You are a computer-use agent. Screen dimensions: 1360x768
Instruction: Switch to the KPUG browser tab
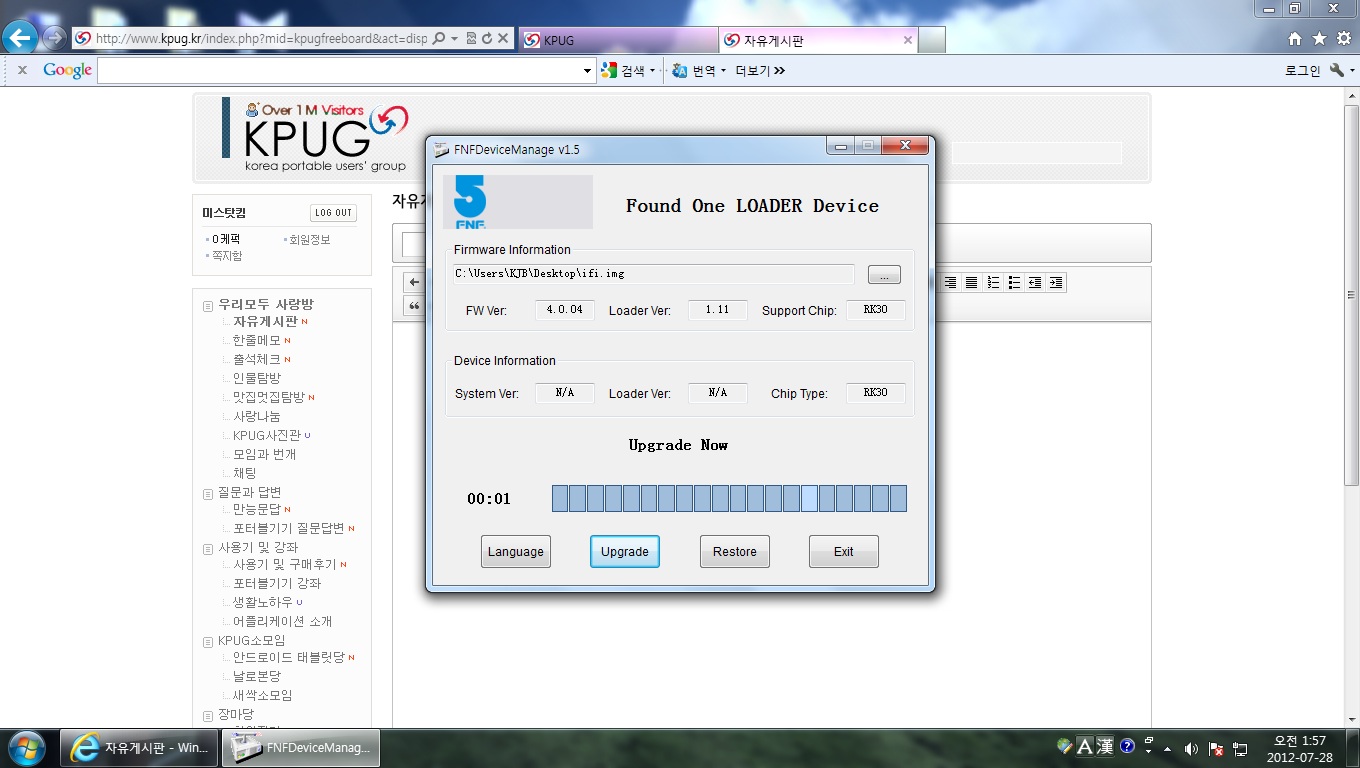[x=617, y=40]
